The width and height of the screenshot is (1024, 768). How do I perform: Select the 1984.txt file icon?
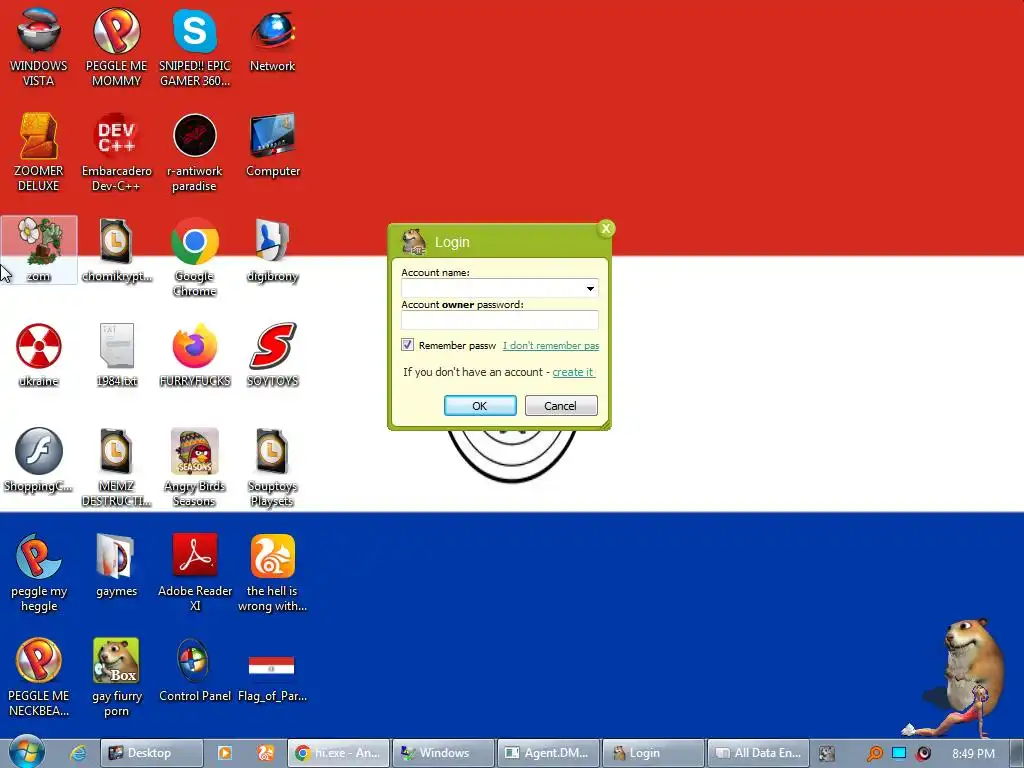(116, 355)
